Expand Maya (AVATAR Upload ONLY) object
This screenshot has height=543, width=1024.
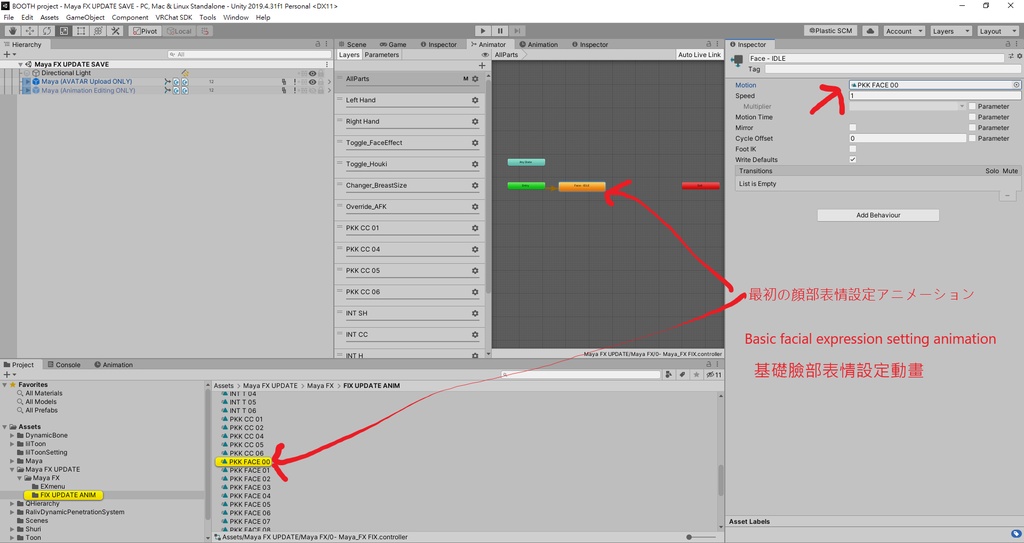coord(27,82)
